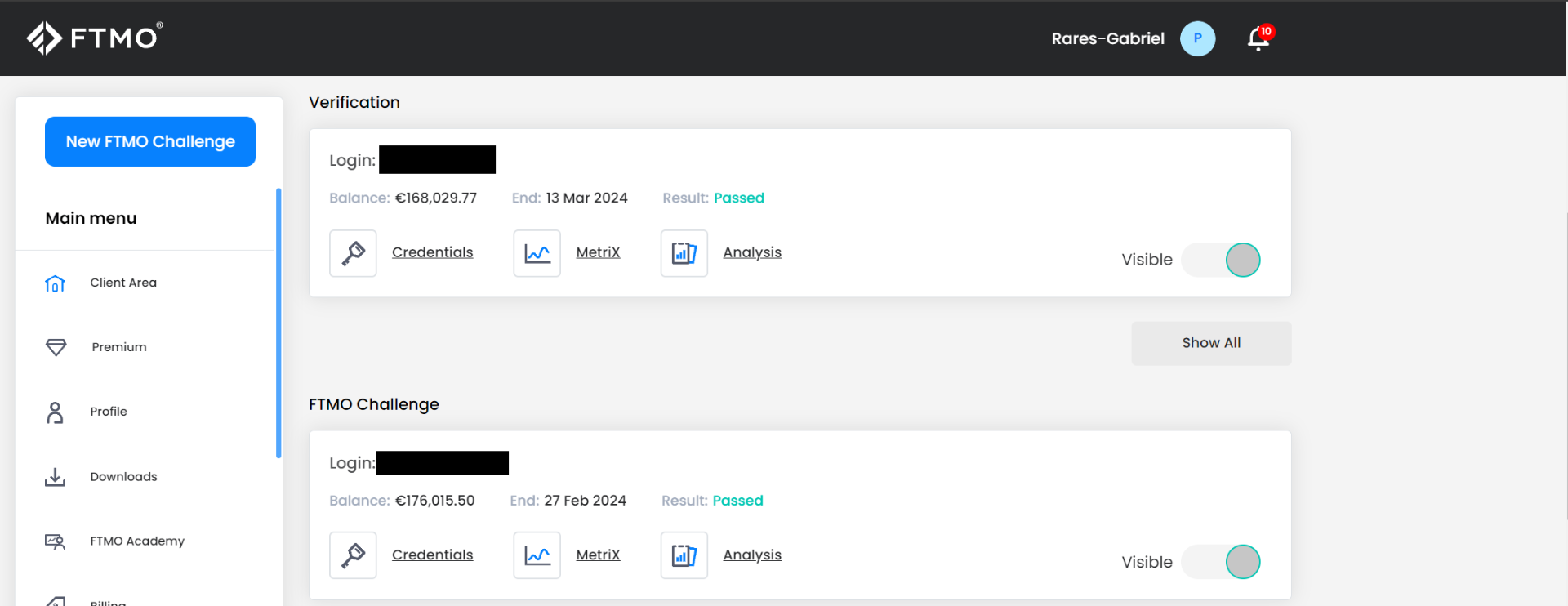Viewport: 1568px width, 606px height.
Task: Click the FTMO Challenge section heading
Action: click(x=374, y=404)
